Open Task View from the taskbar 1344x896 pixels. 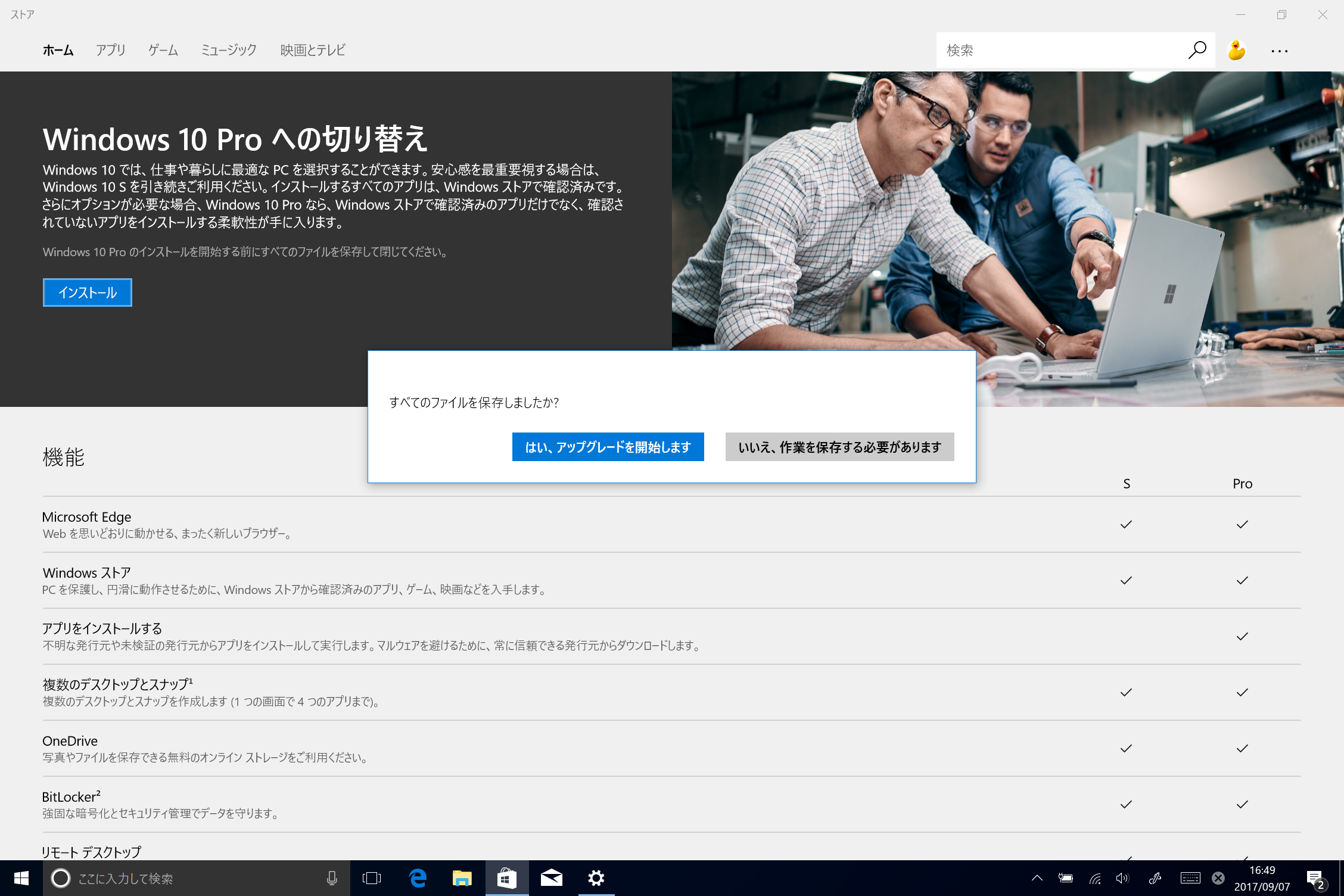click(x=371, y=878)
